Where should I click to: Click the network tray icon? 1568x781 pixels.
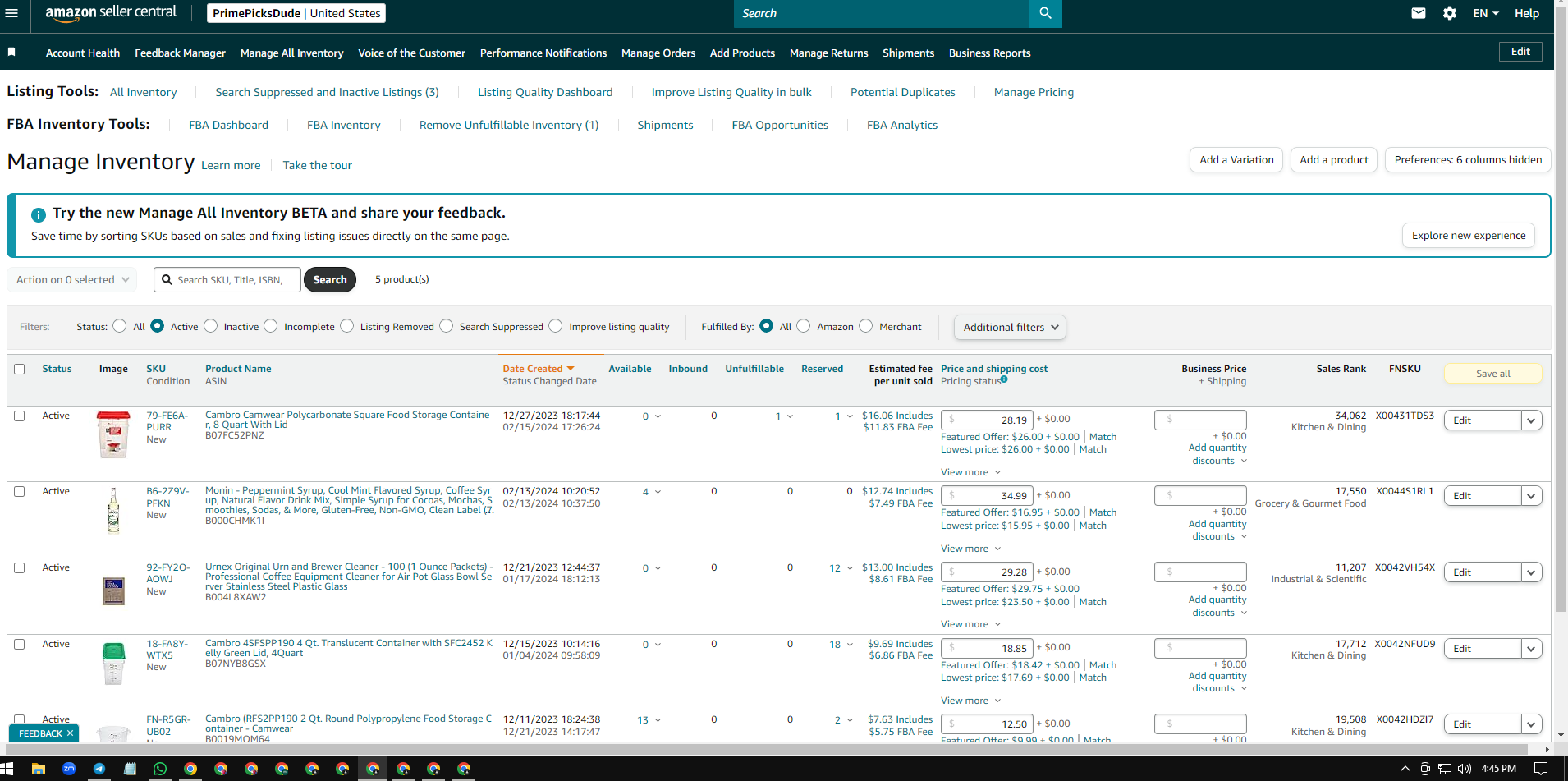click(x=1445, y=769)
